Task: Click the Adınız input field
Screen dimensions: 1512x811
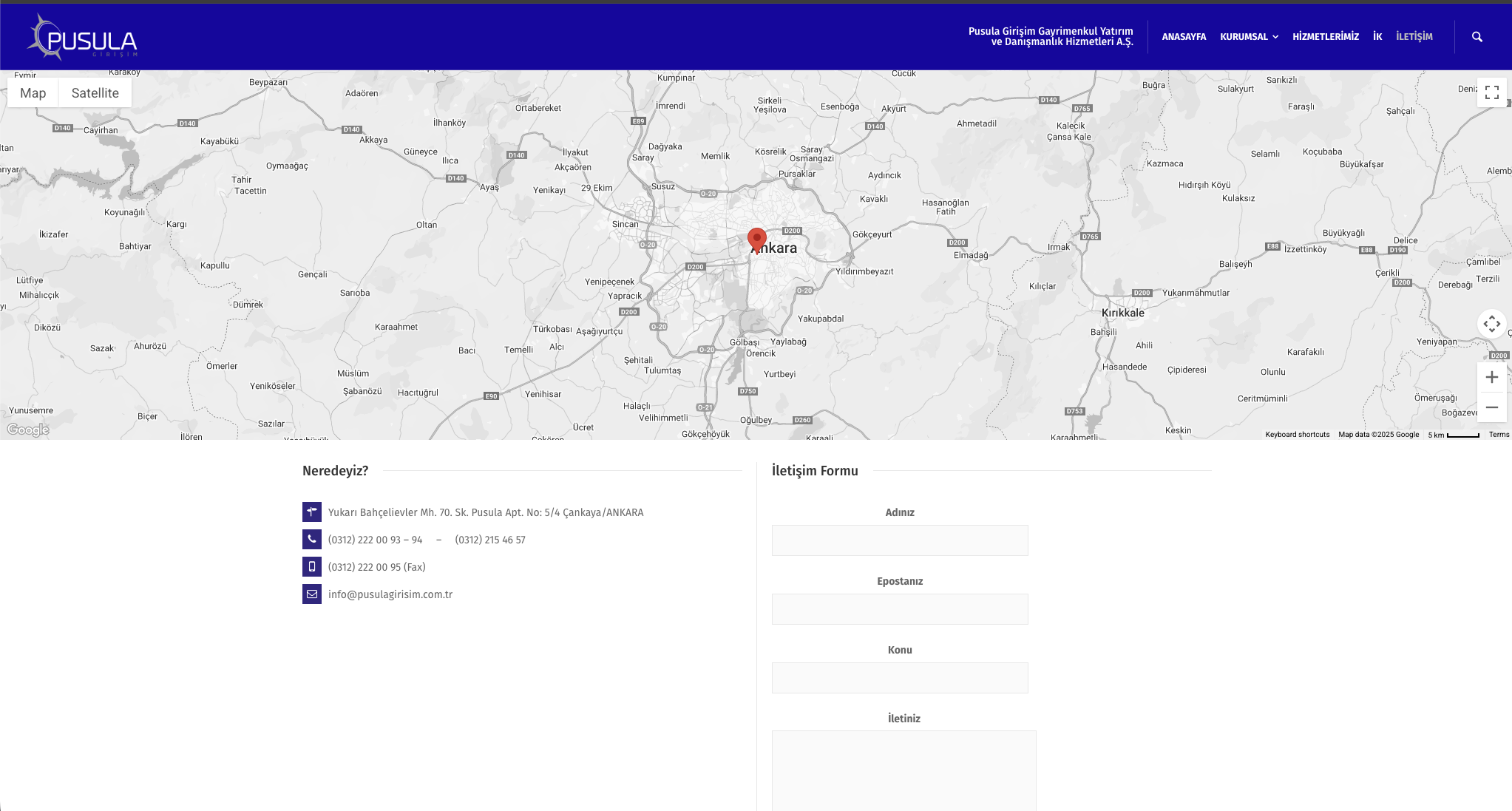Action: tap(899, 540)
